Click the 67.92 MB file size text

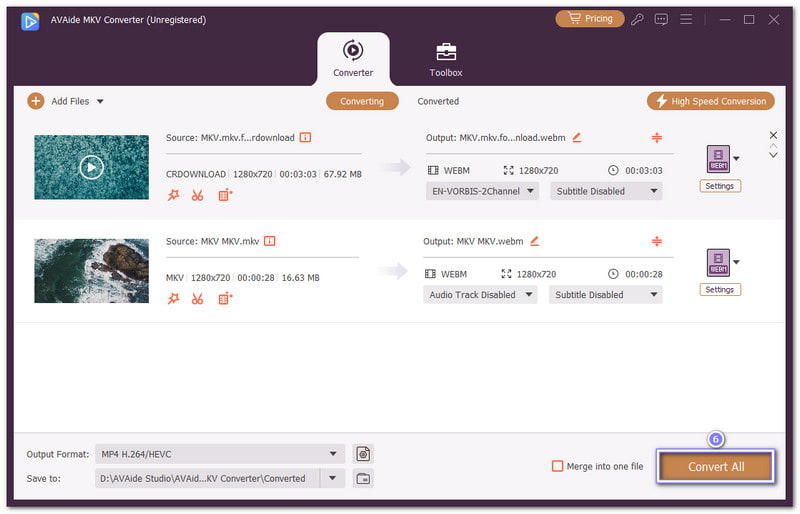(342, 174)
